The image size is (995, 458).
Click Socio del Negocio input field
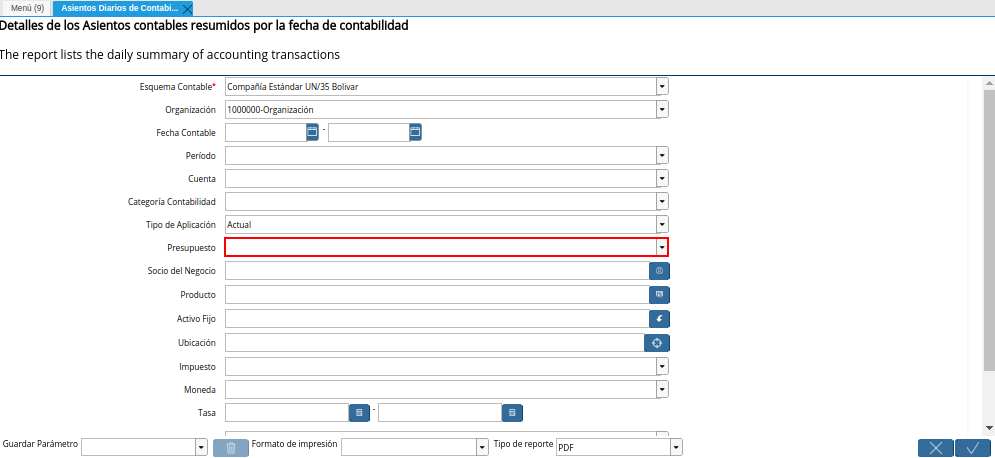point(437,271)
